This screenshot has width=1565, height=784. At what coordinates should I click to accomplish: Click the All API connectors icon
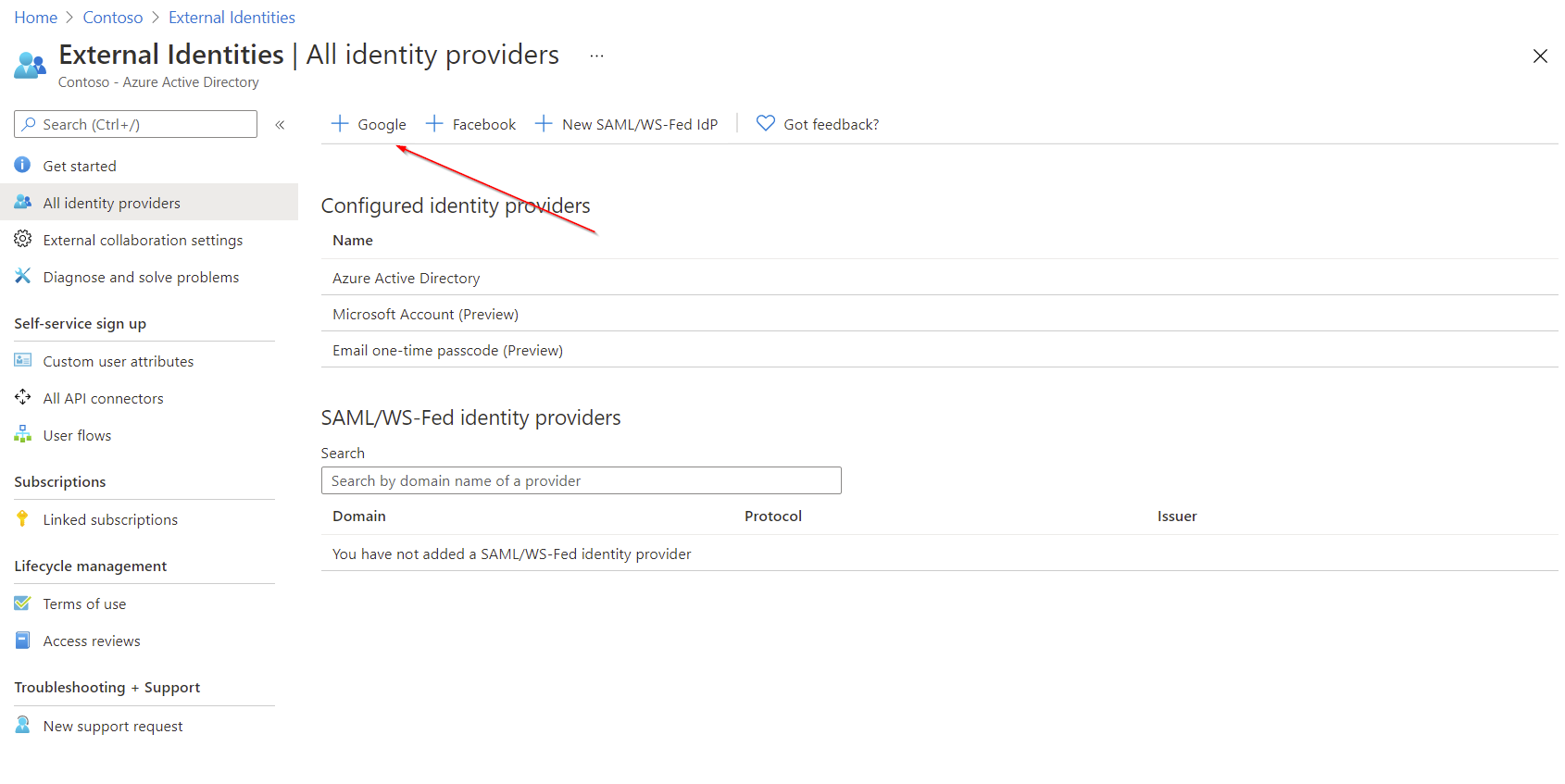[22, 397]
